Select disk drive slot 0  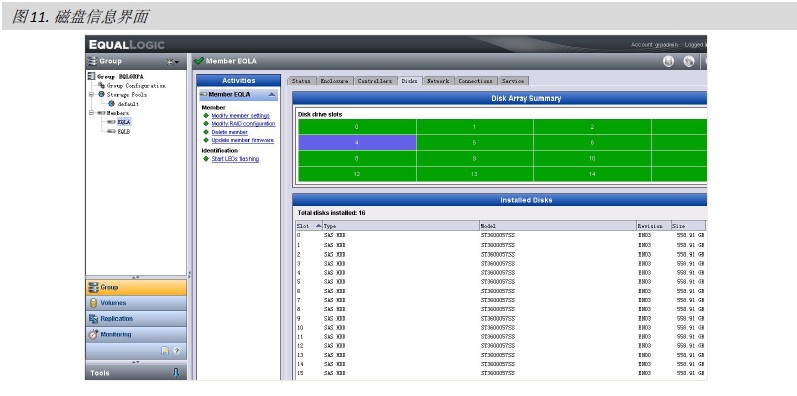357,127
